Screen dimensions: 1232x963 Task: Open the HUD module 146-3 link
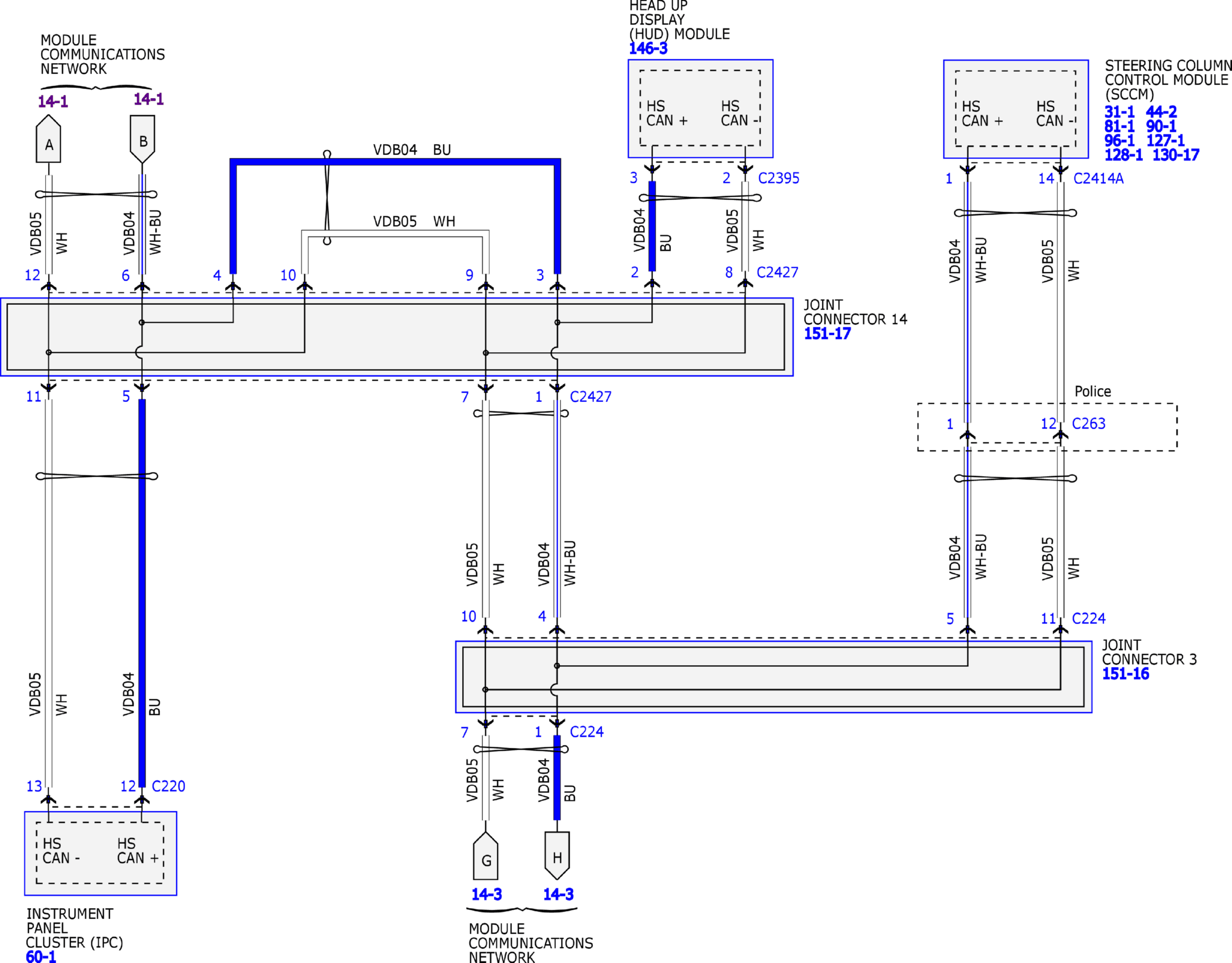tap(648, 49)
